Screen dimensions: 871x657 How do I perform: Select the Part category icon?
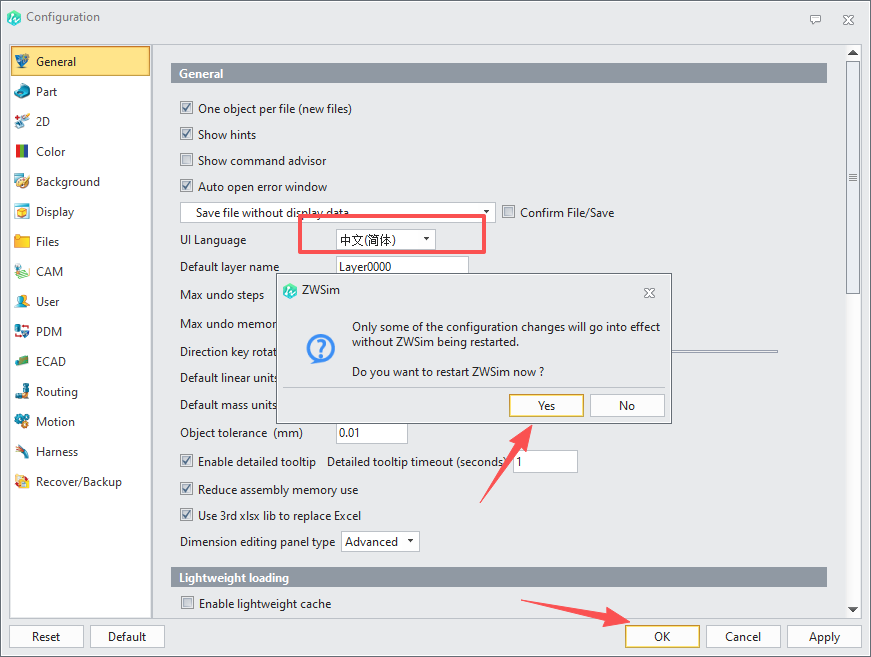(x=22, y=92)
